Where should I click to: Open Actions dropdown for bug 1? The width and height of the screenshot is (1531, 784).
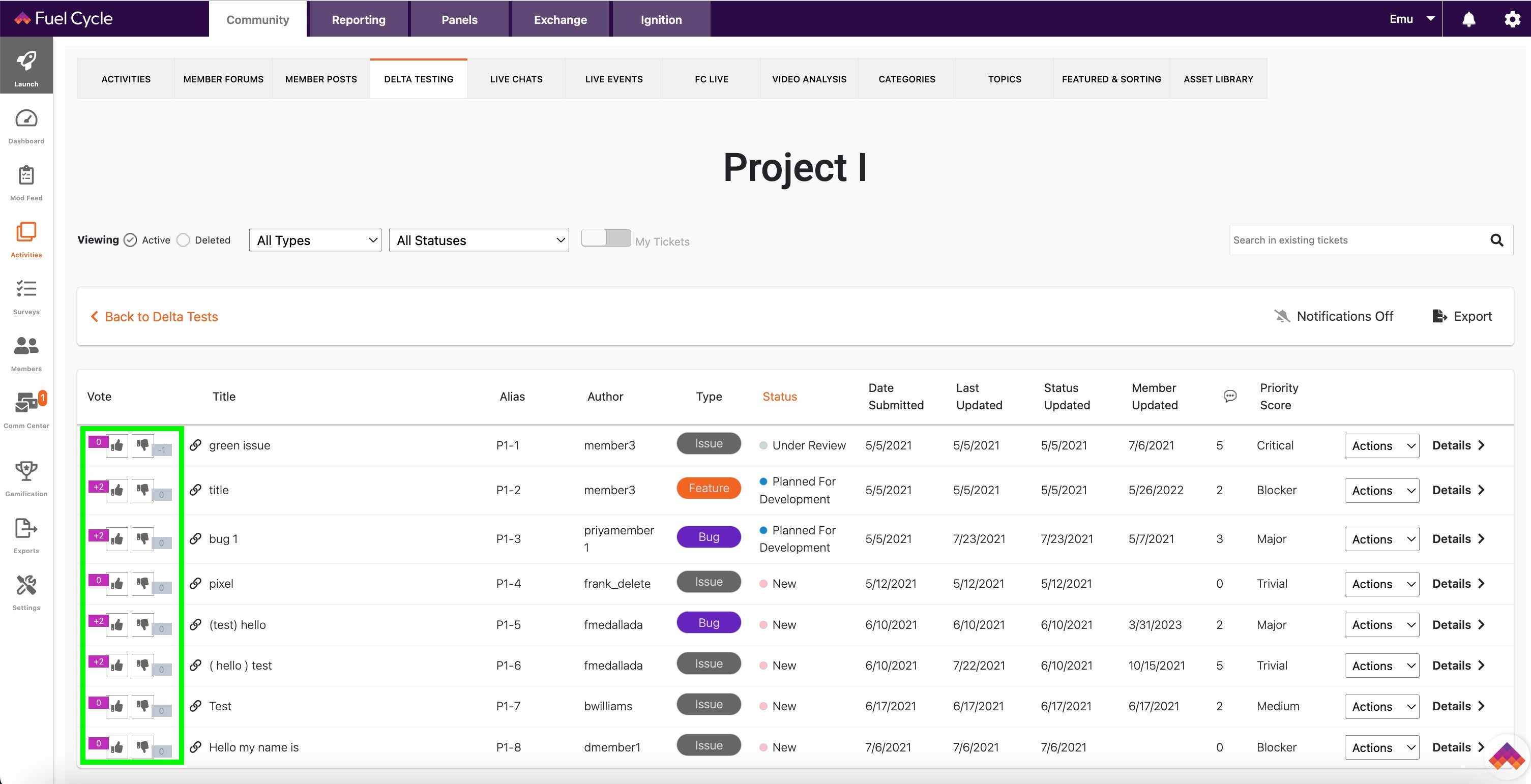point(1382,539)
